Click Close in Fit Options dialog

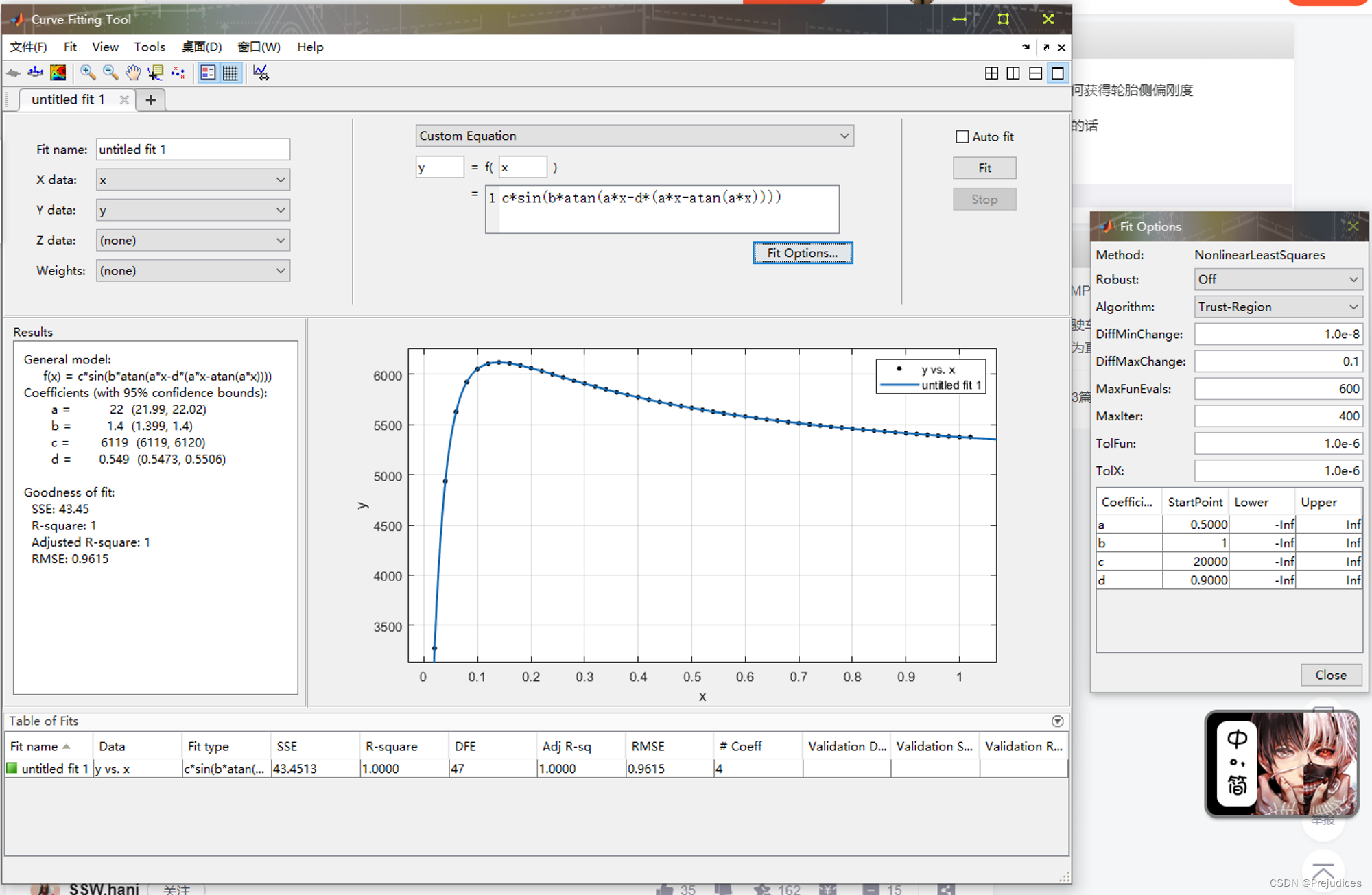pos(1330,675)
